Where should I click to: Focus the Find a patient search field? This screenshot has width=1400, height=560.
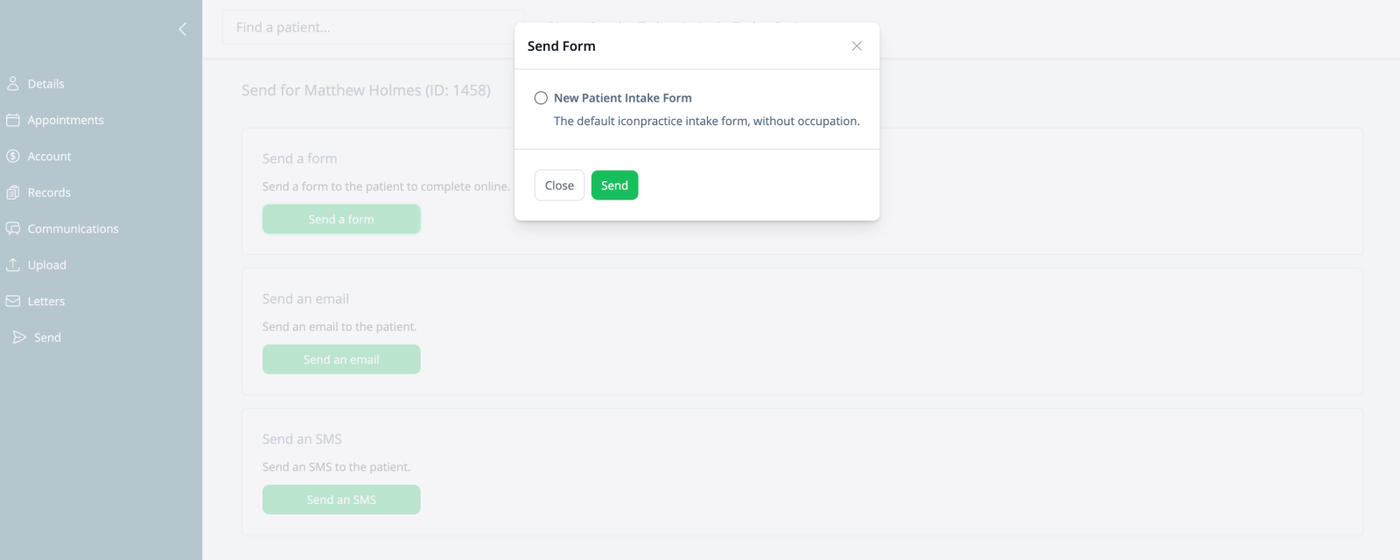(370, 27)
